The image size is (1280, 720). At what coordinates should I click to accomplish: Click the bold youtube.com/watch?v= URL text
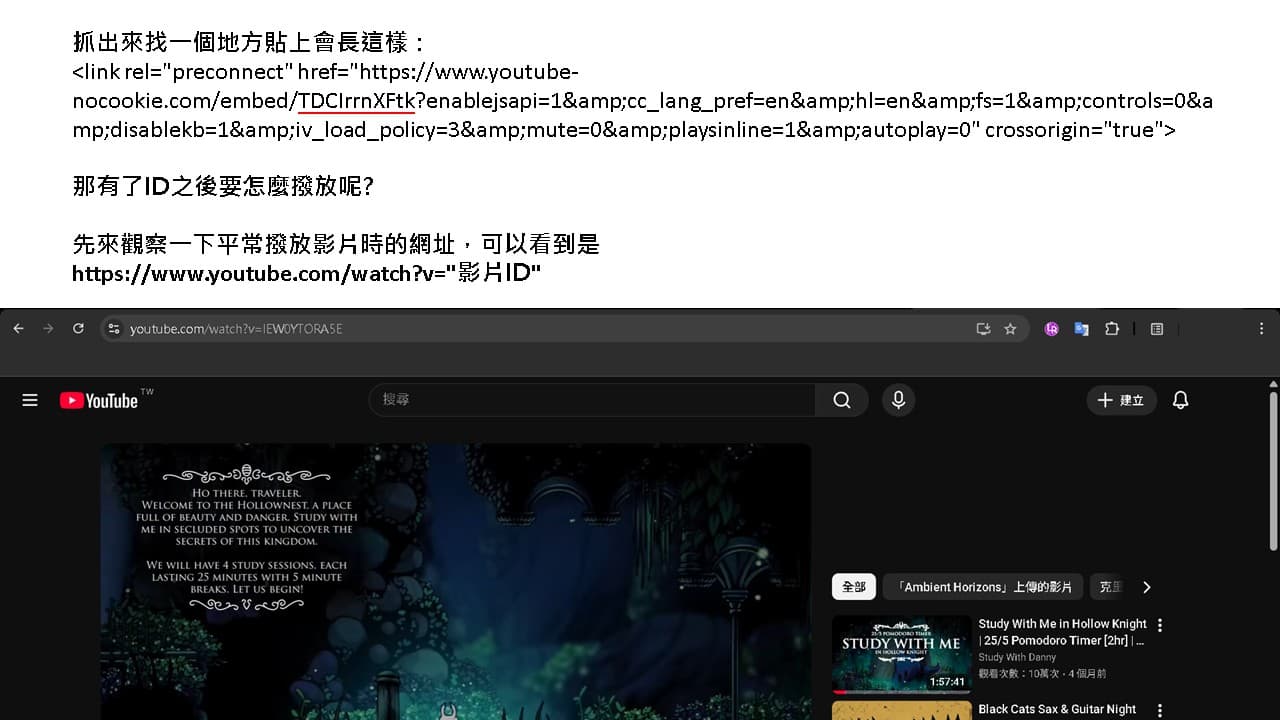coord(306,273)
